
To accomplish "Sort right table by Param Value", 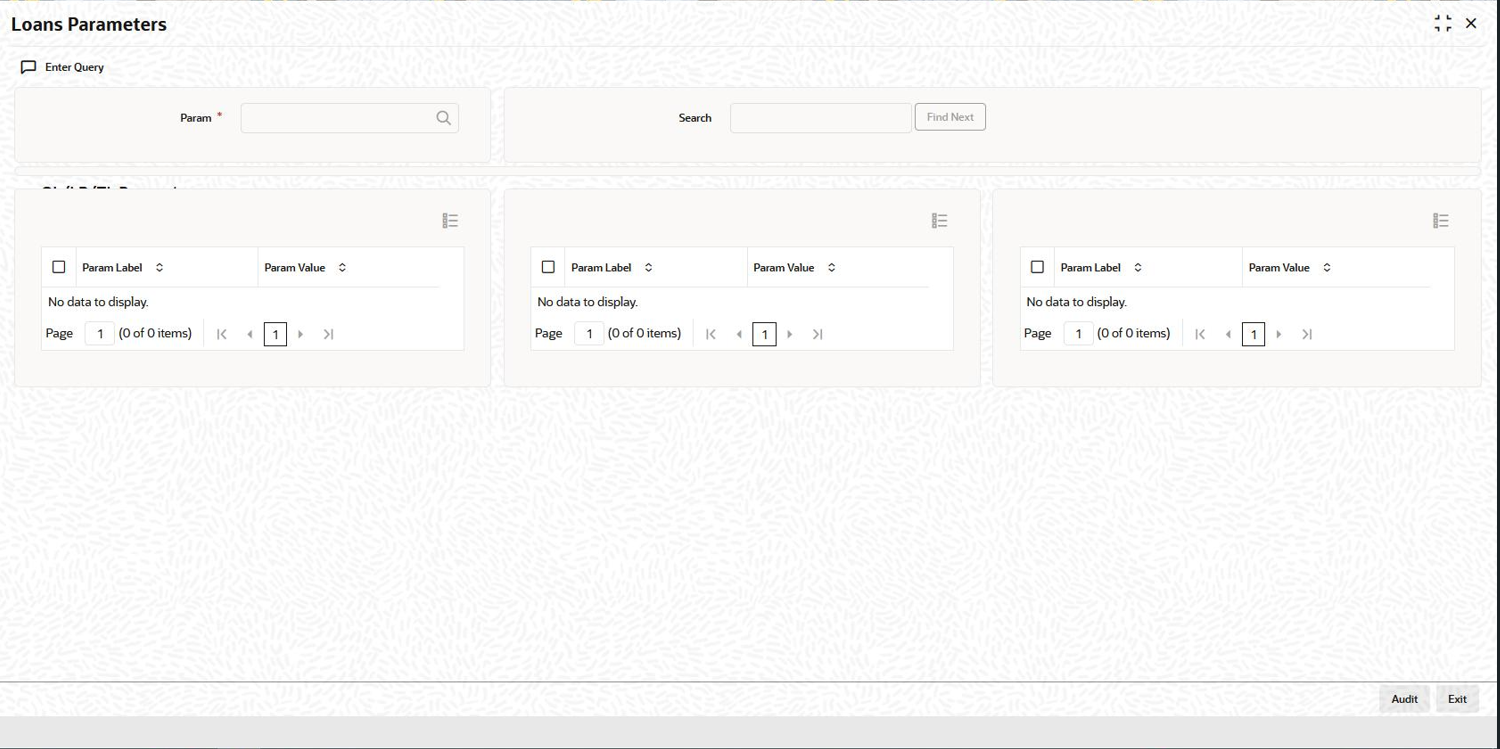I will (x=1327, y=267).
